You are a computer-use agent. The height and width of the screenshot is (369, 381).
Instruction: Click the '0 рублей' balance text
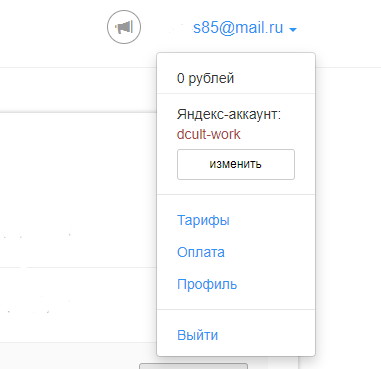tap(206, 78)
